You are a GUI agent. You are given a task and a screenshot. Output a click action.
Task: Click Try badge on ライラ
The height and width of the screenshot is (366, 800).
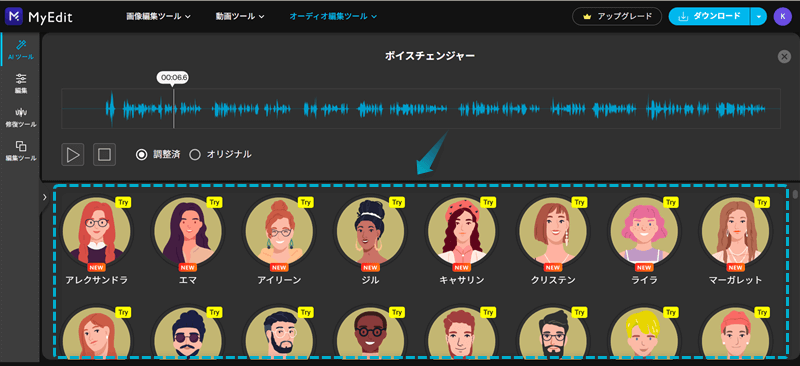click(670, 202)
